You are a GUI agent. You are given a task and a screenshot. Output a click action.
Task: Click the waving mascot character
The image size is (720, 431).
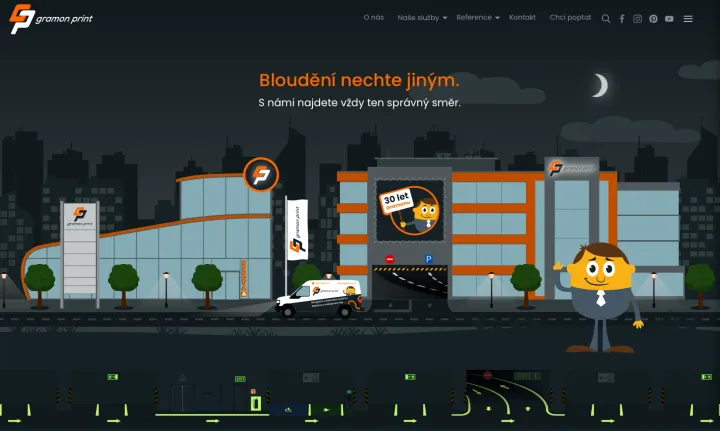(598, 297)
